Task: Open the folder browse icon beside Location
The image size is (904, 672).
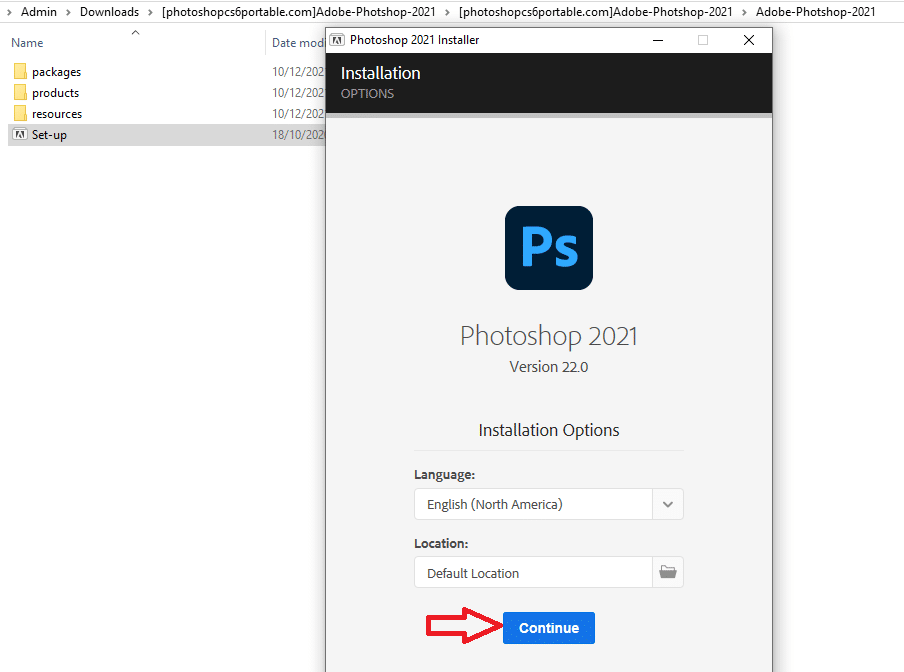Action: pyautogui.click(x=668, y=573)
